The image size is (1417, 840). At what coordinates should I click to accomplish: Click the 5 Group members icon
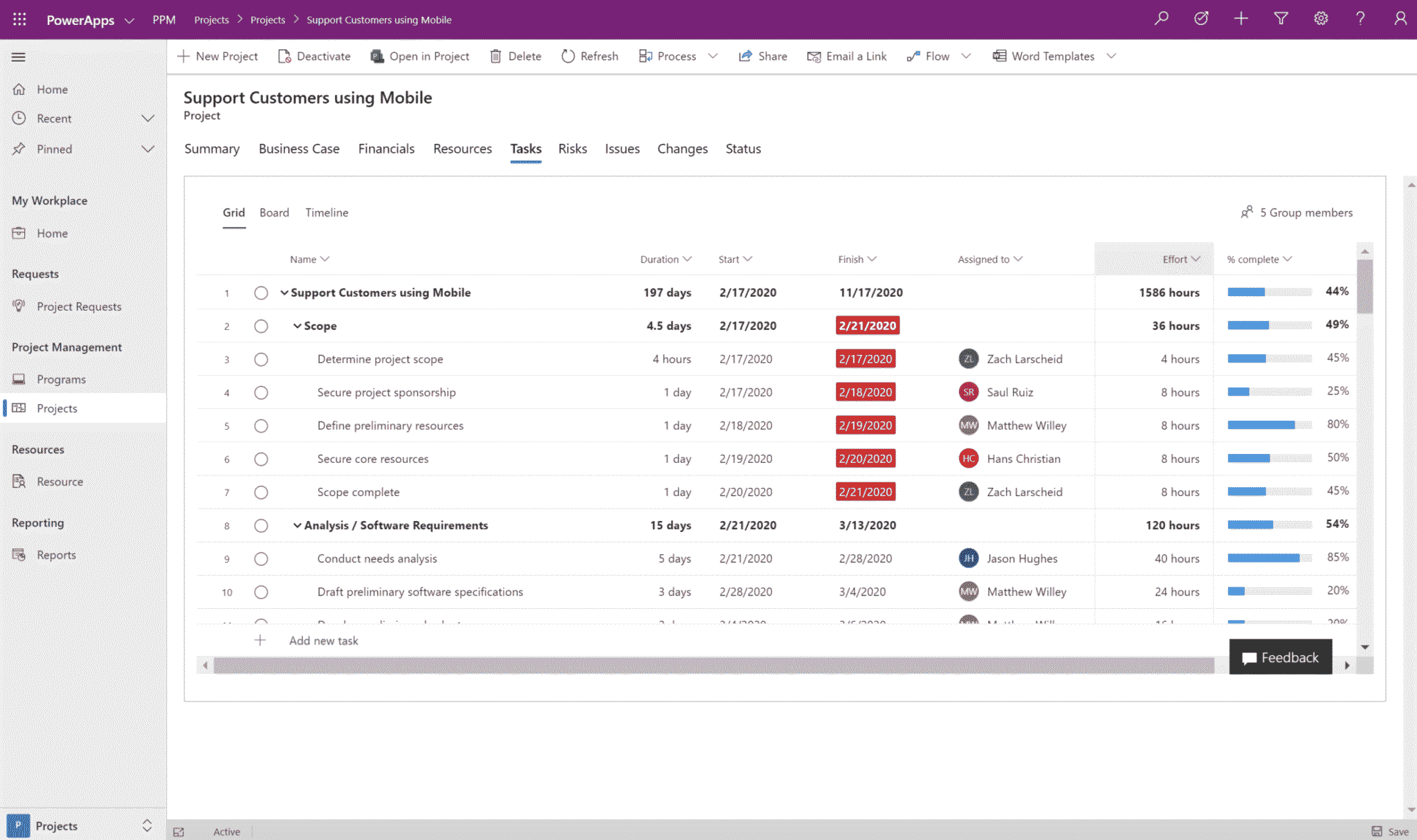pyautogui.click(x=1248, y=212)
